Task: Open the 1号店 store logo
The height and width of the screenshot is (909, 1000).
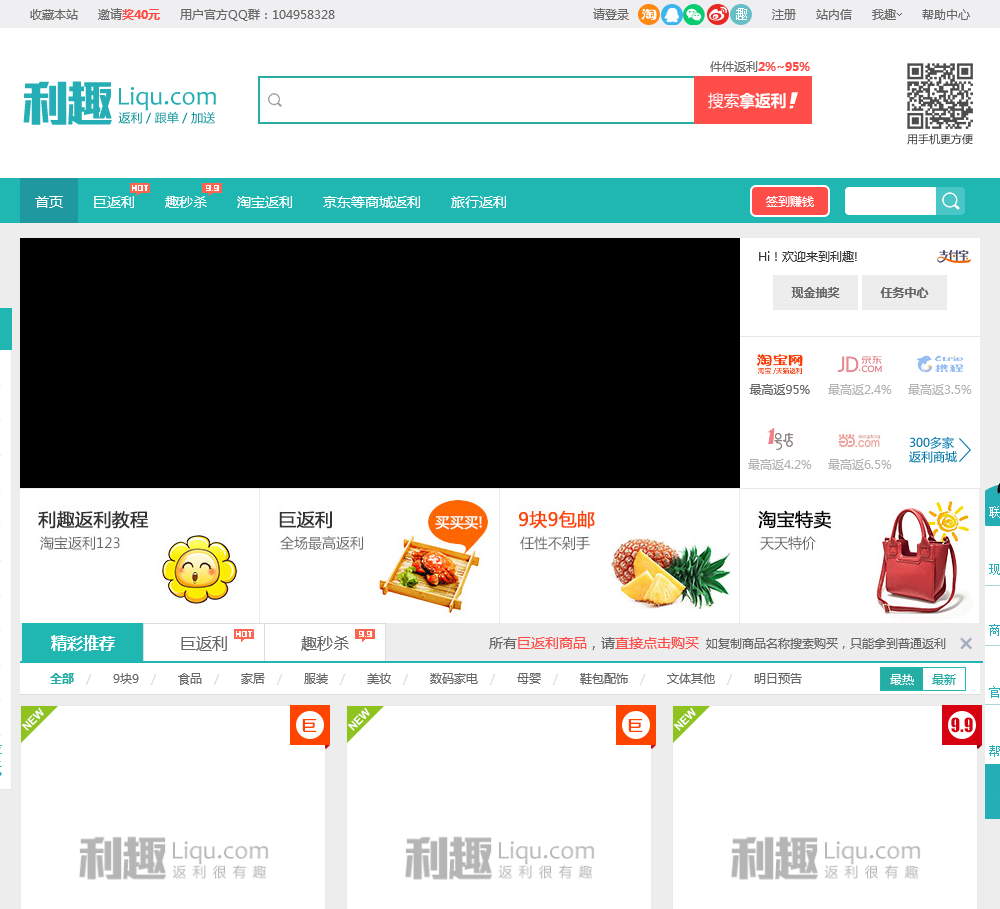Action: [779, 440]
